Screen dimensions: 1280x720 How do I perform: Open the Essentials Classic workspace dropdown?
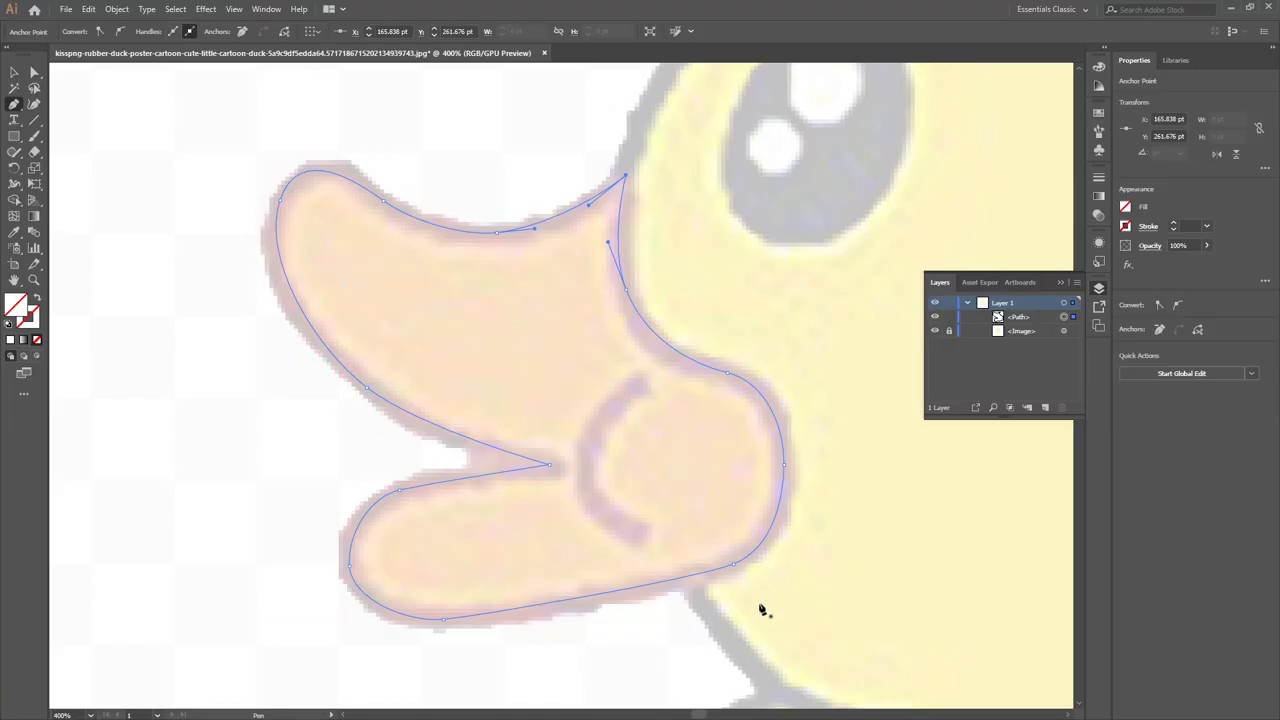1052,9
